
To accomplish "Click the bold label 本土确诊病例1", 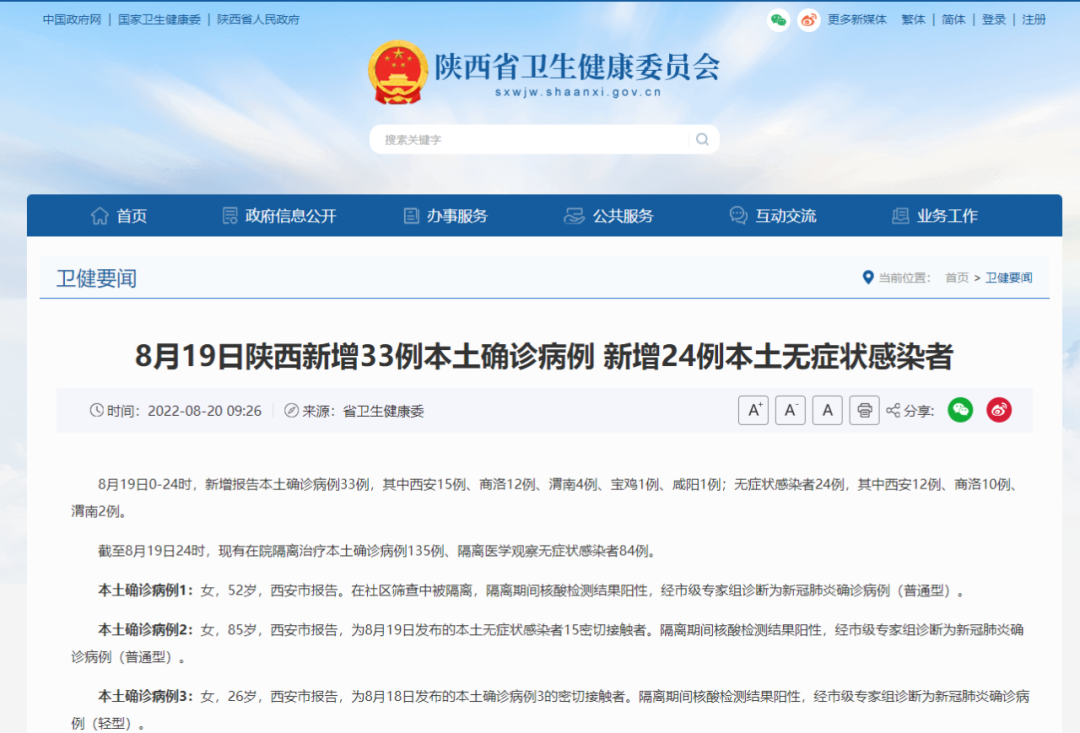I will pyautogui.click(x=143, y=590).
